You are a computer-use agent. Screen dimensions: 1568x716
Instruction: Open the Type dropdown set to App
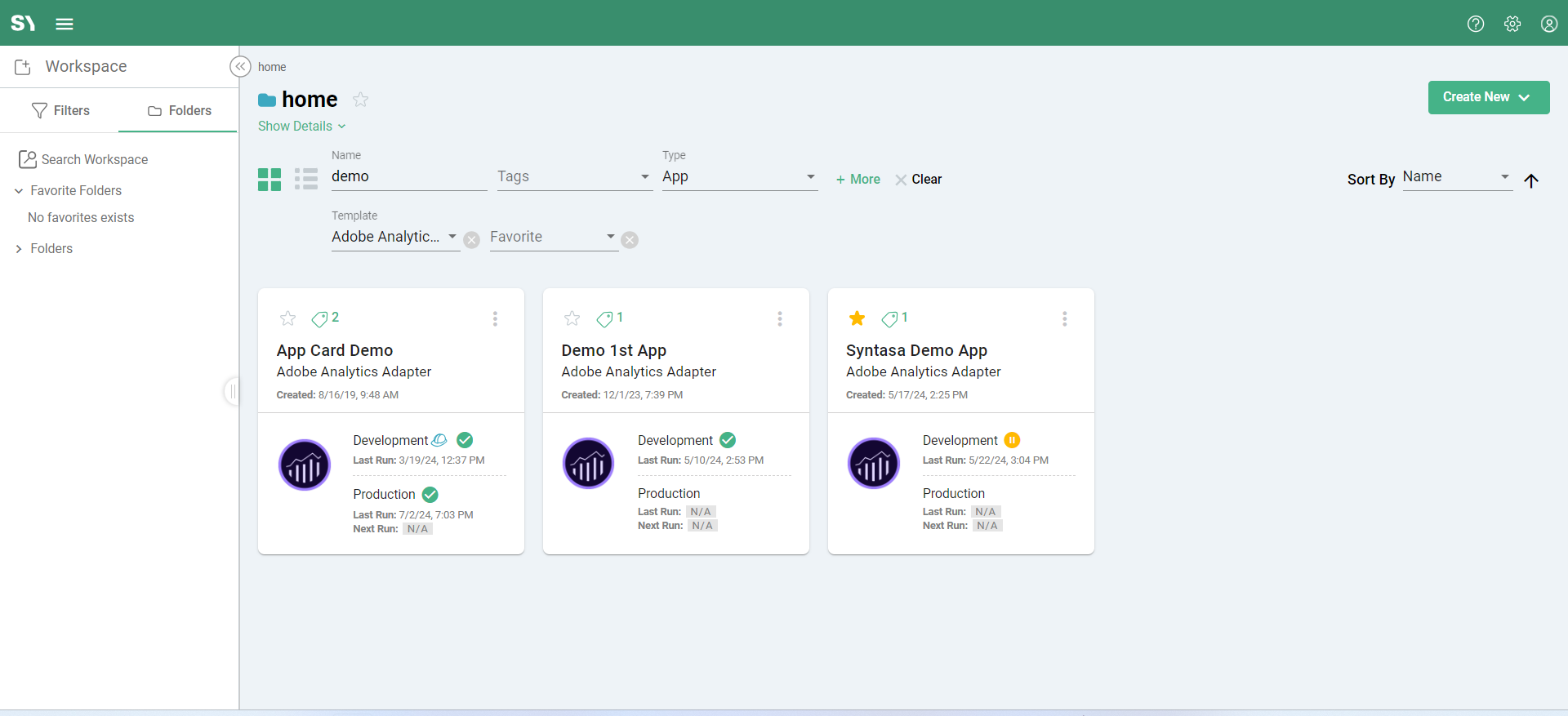point(738,177)
